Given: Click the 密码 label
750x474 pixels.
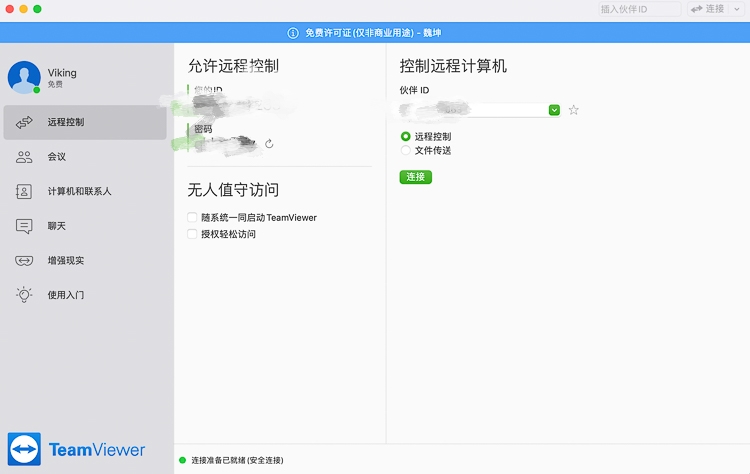Looking at the screenshot, I should tap(203, 129).
